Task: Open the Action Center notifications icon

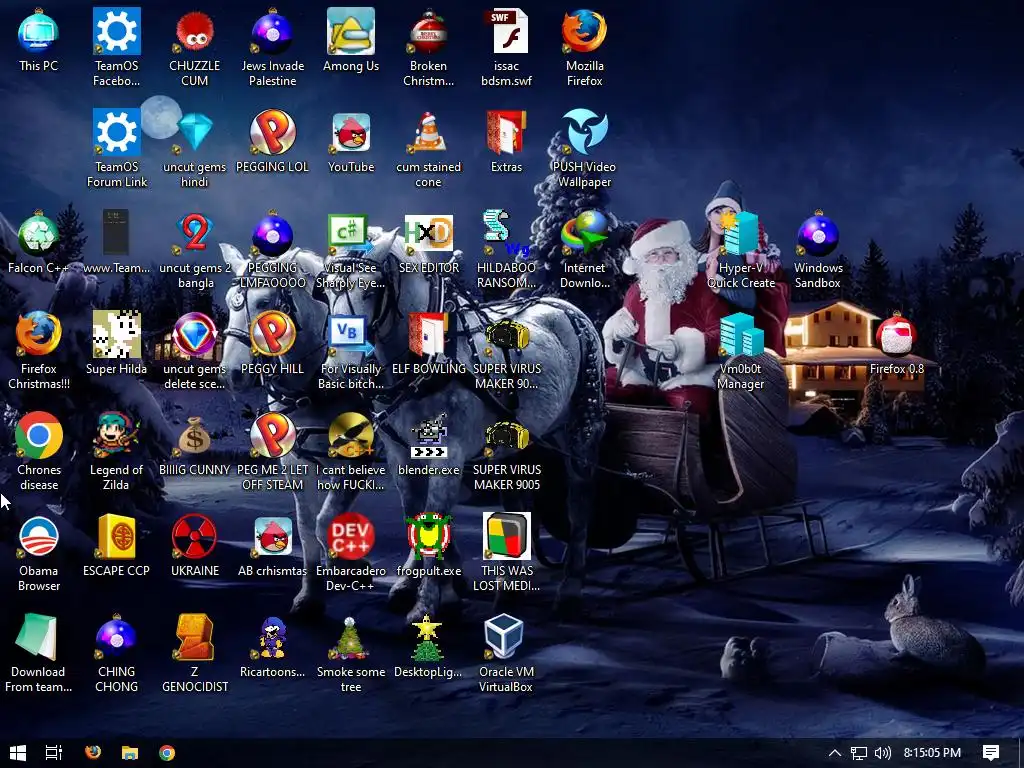Action: (x=991, y=753)
